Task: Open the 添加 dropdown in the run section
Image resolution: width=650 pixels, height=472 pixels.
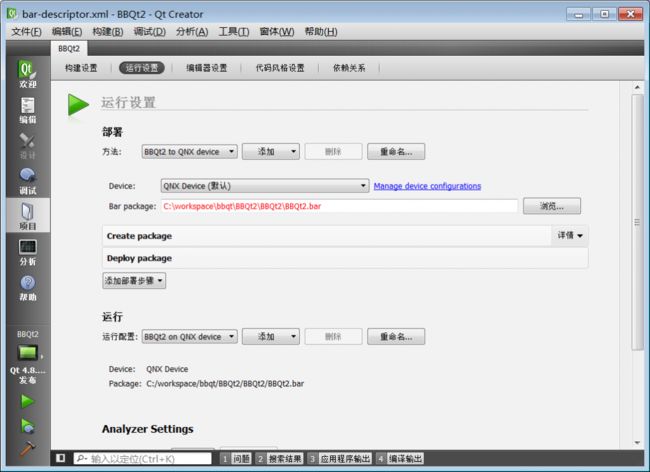Action: tap(271, 336)
